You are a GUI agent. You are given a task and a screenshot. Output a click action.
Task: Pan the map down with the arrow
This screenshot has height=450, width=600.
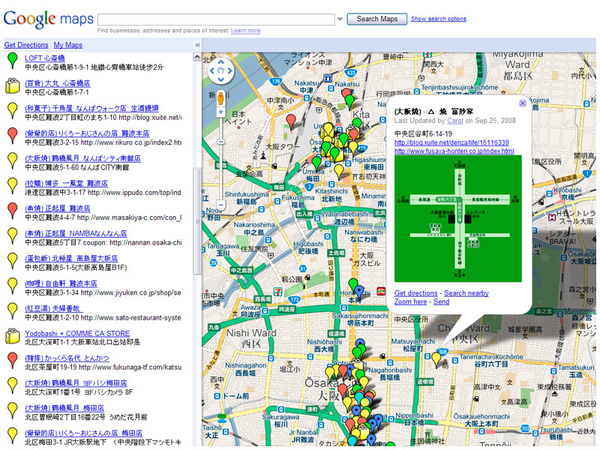point(221,80)
